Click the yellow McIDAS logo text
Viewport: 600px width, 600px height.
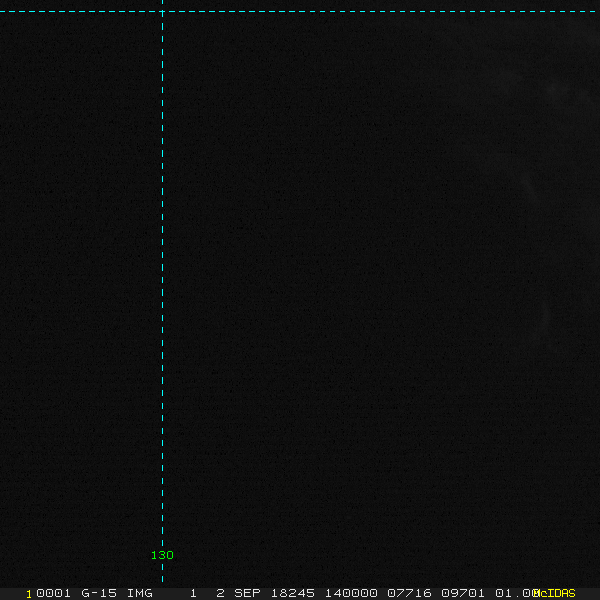(555, 593)
